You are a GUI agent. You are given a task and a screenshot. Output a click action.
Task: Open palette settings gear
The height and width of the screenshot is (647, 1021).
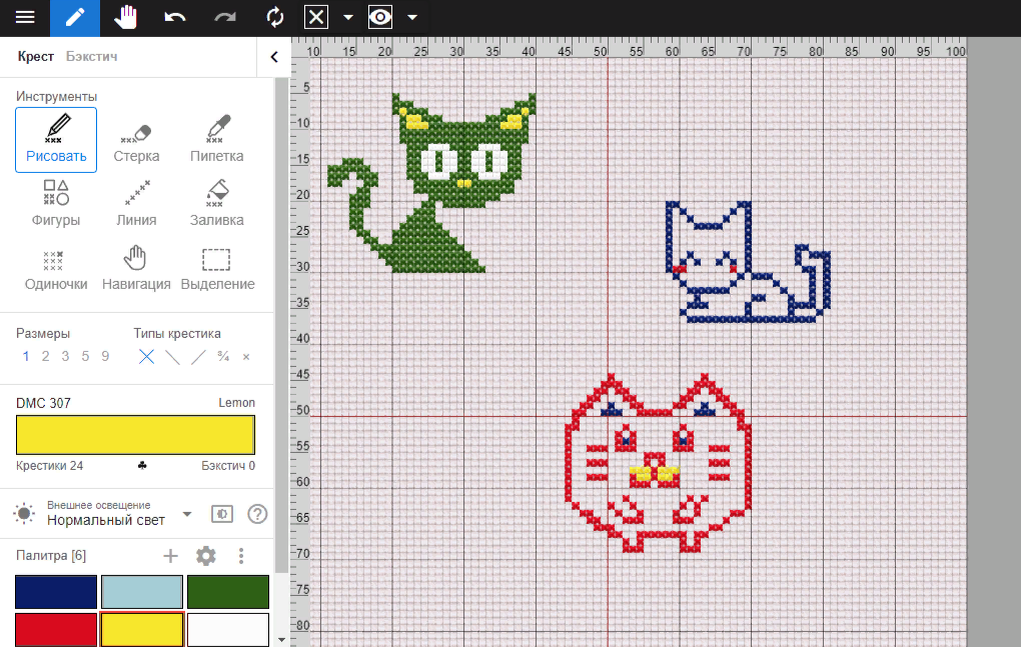click(x=206, y=556)
